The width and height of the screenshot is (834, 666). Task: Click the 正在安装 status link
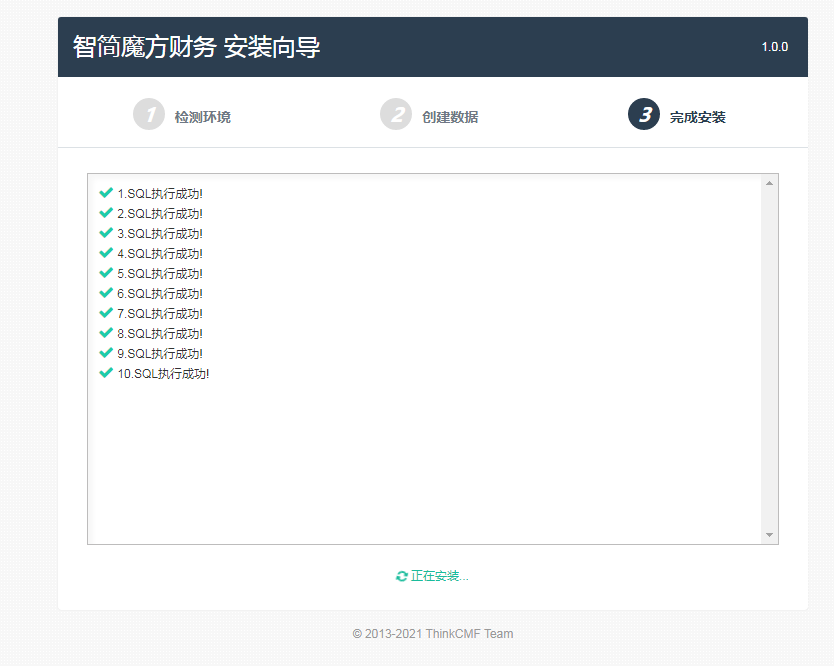coord(435,575)
